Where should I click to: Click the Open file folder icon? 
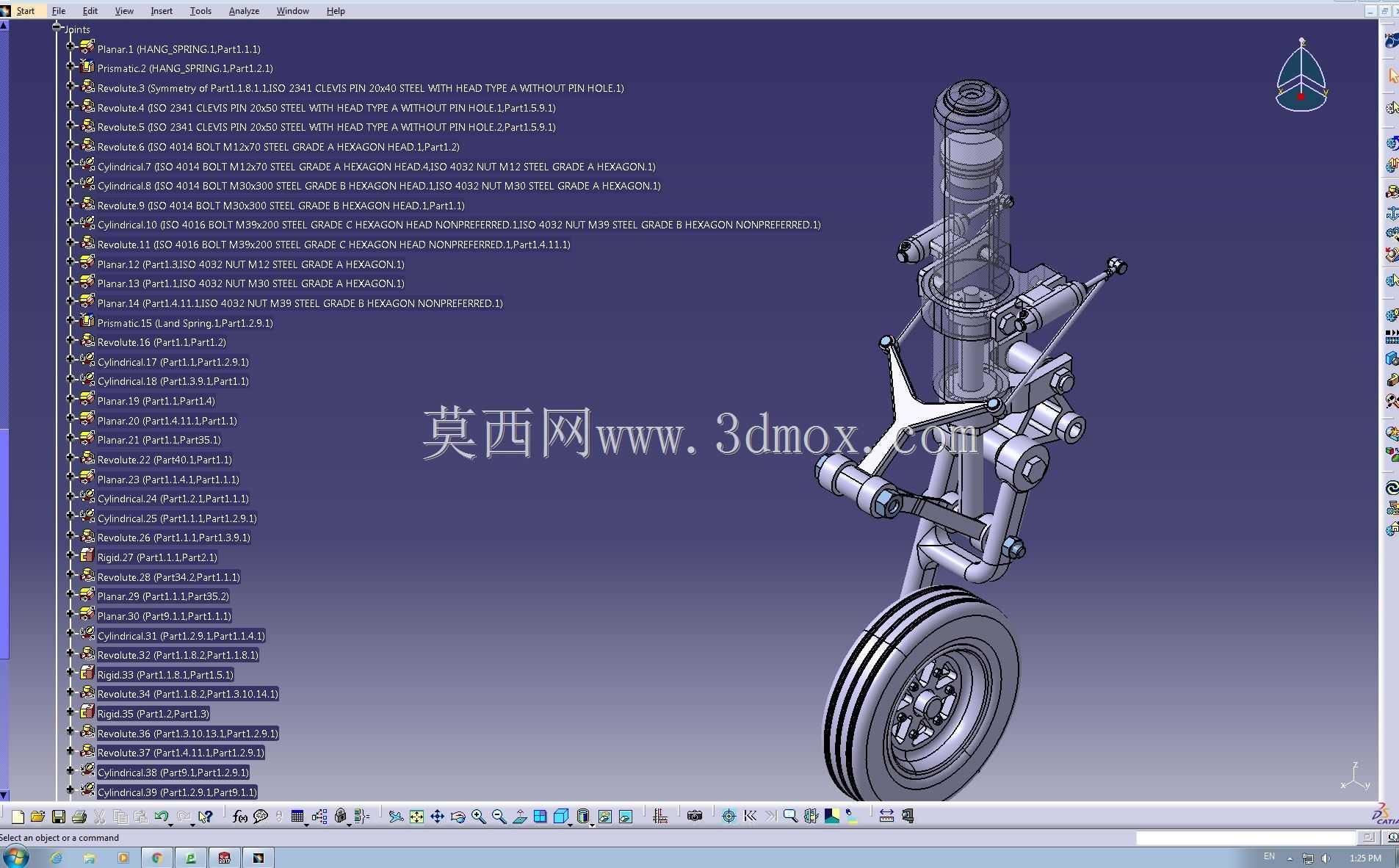pyautogui.click(x=38, y=816)
